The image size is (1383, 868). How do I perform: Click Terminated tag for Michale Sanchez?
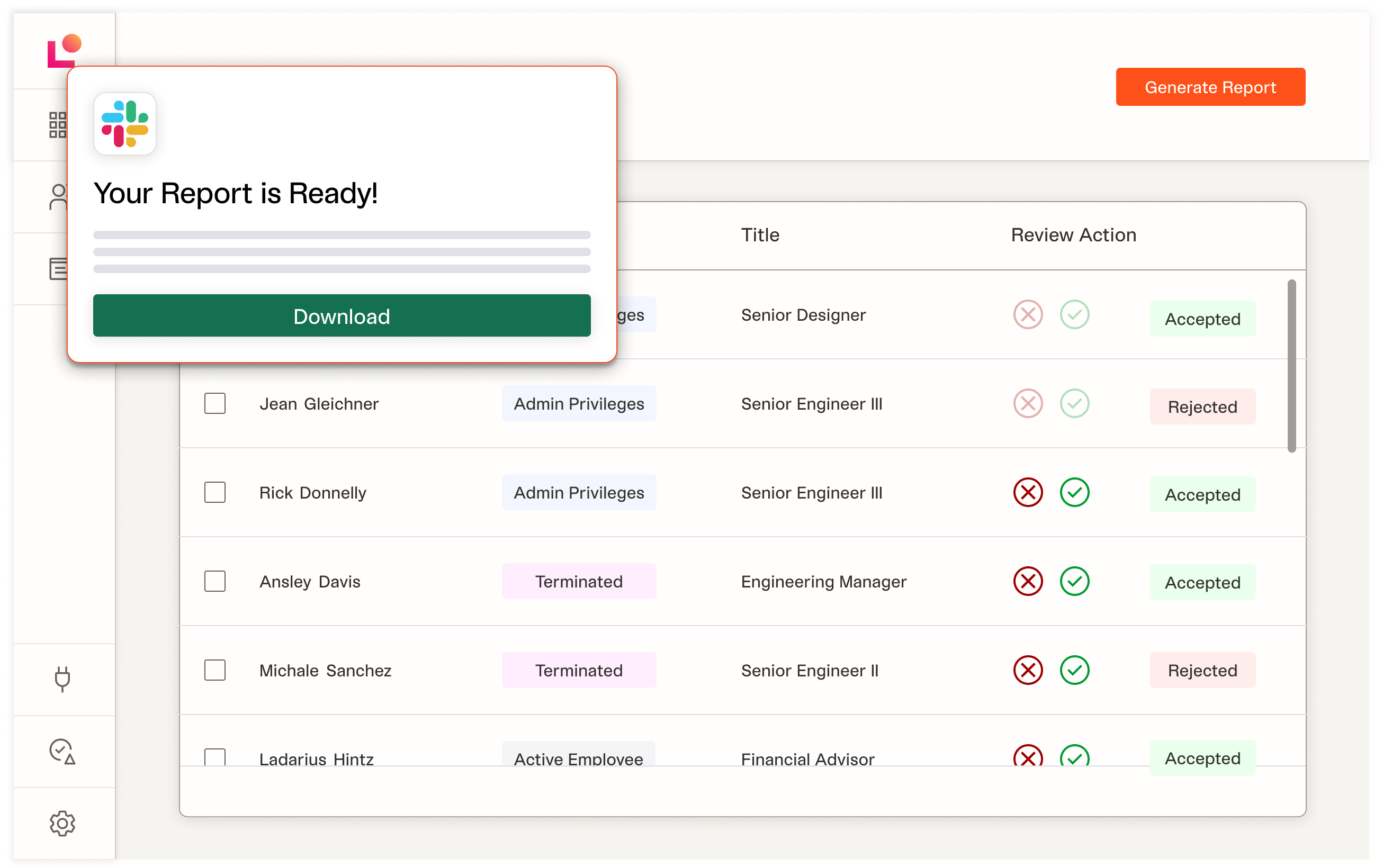(x=579, y=671)
